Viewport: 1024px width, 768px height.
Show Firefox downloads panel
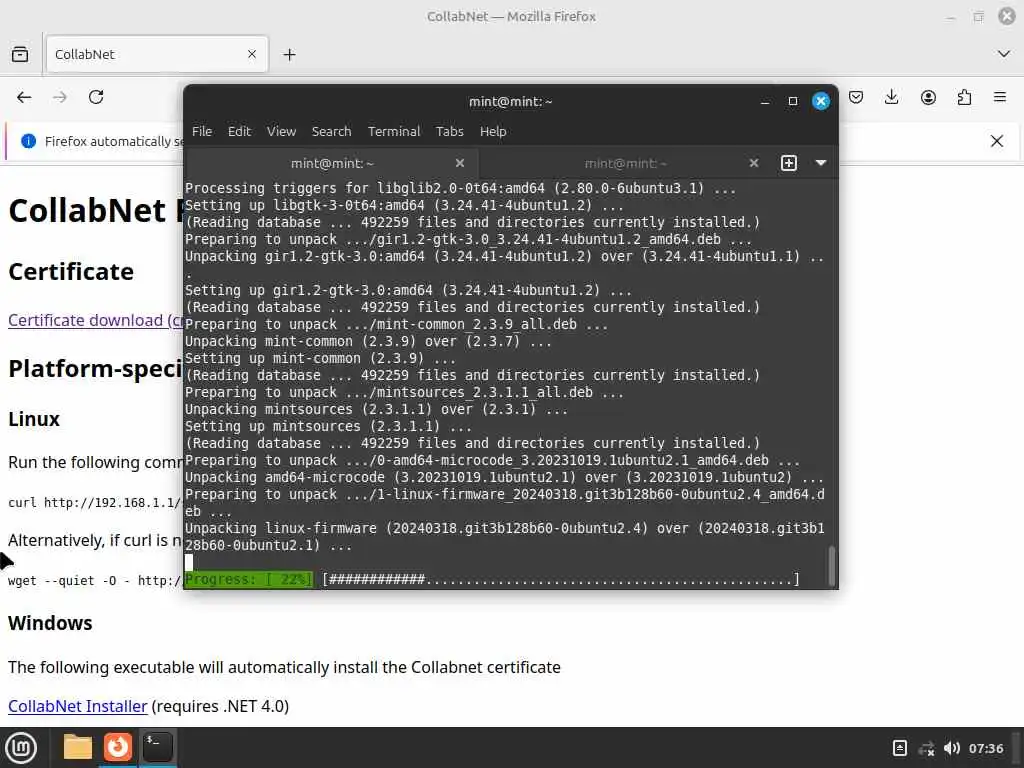coord(891,97)
